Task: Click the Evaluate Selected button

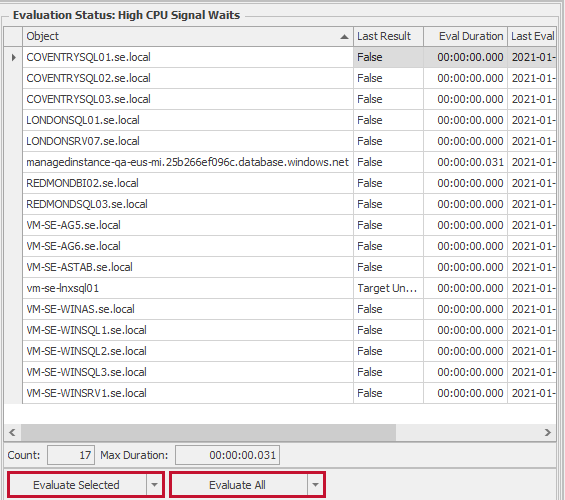Action: point(77,485)
